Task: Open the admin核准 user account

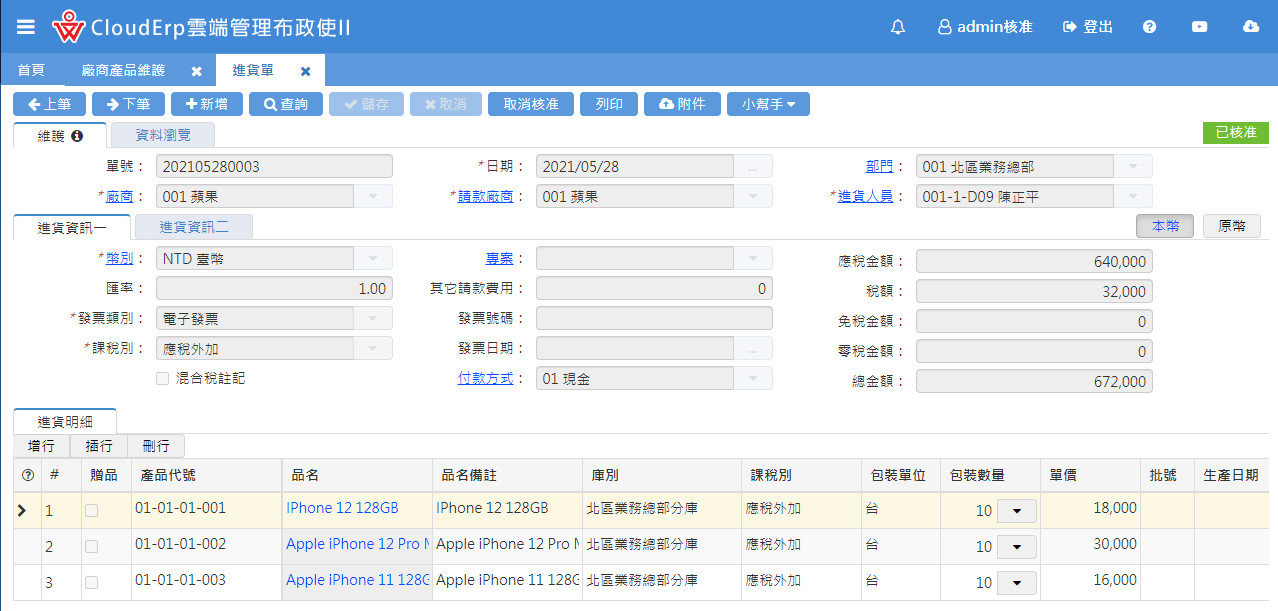Action: 985,27
